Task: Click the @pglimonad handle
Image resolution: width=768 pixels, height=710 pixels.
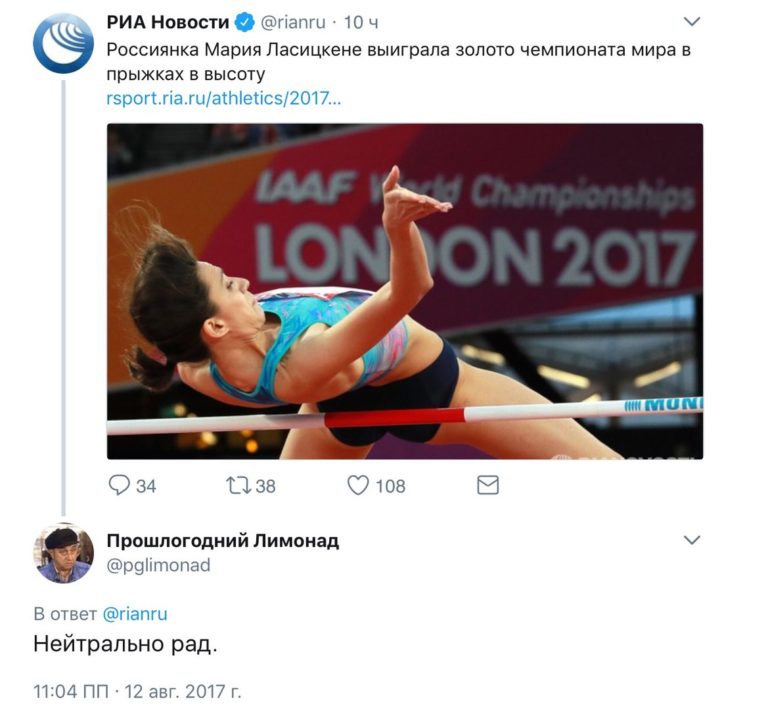Action: [159, 565]
